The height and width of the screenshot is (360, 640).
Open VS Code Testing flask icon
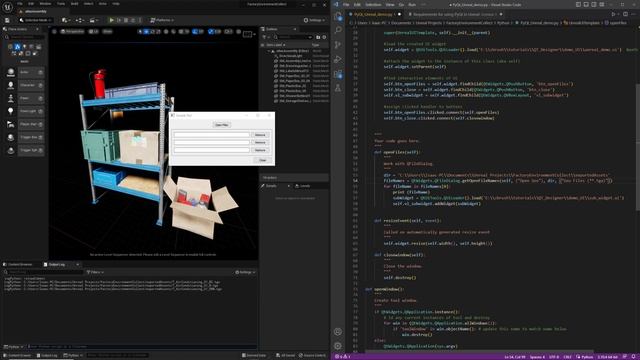pos(338,89)
